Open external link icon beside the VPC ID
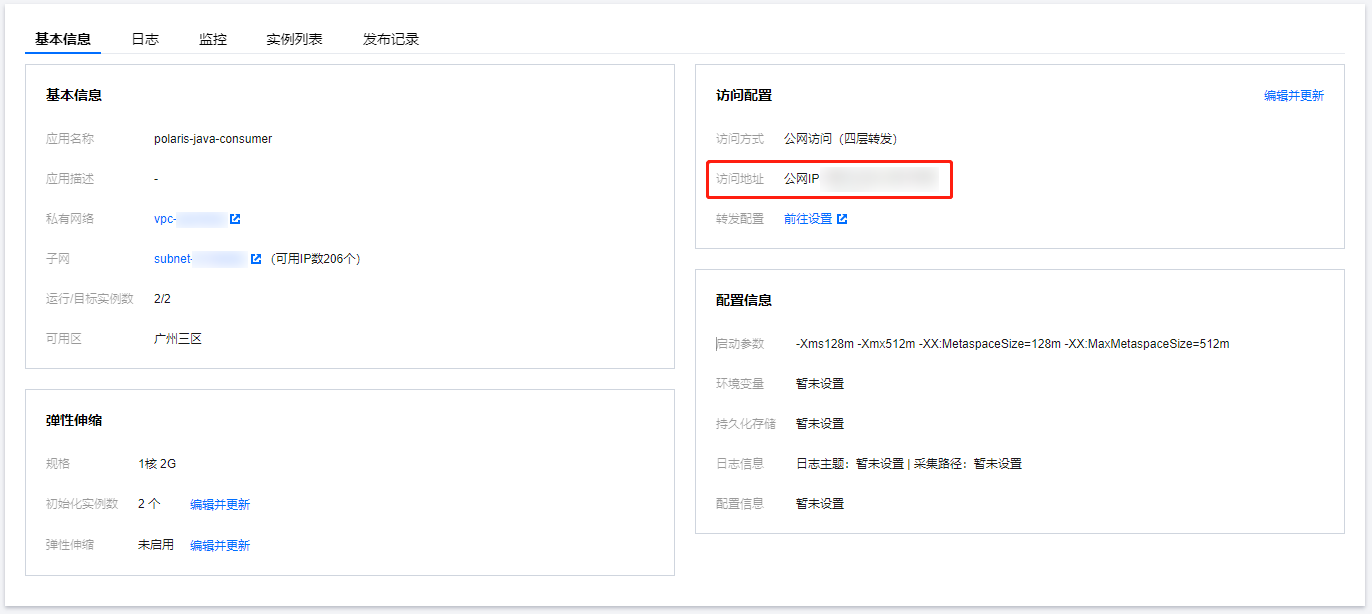The image size is (1372, 614). tap(235, 219)
